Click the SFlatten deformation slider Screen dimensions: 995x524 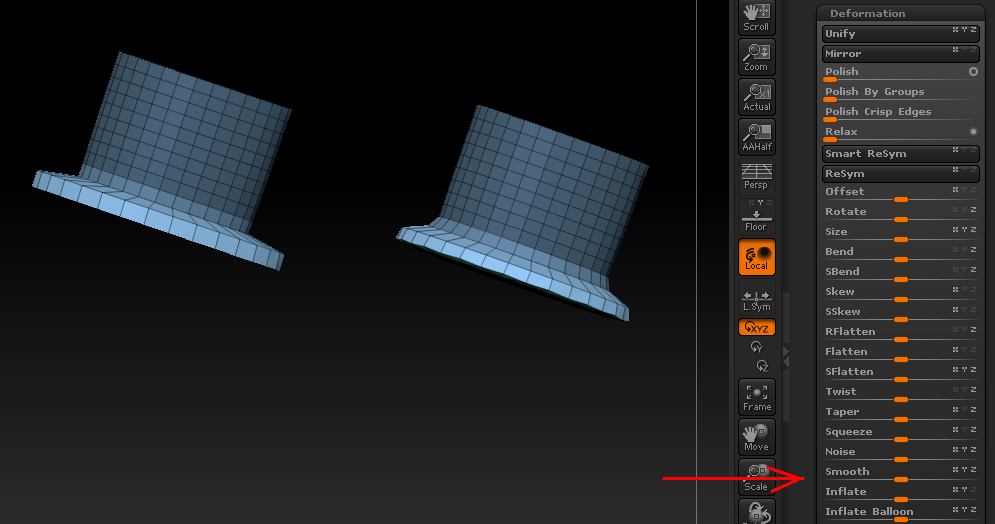point(900,374)
